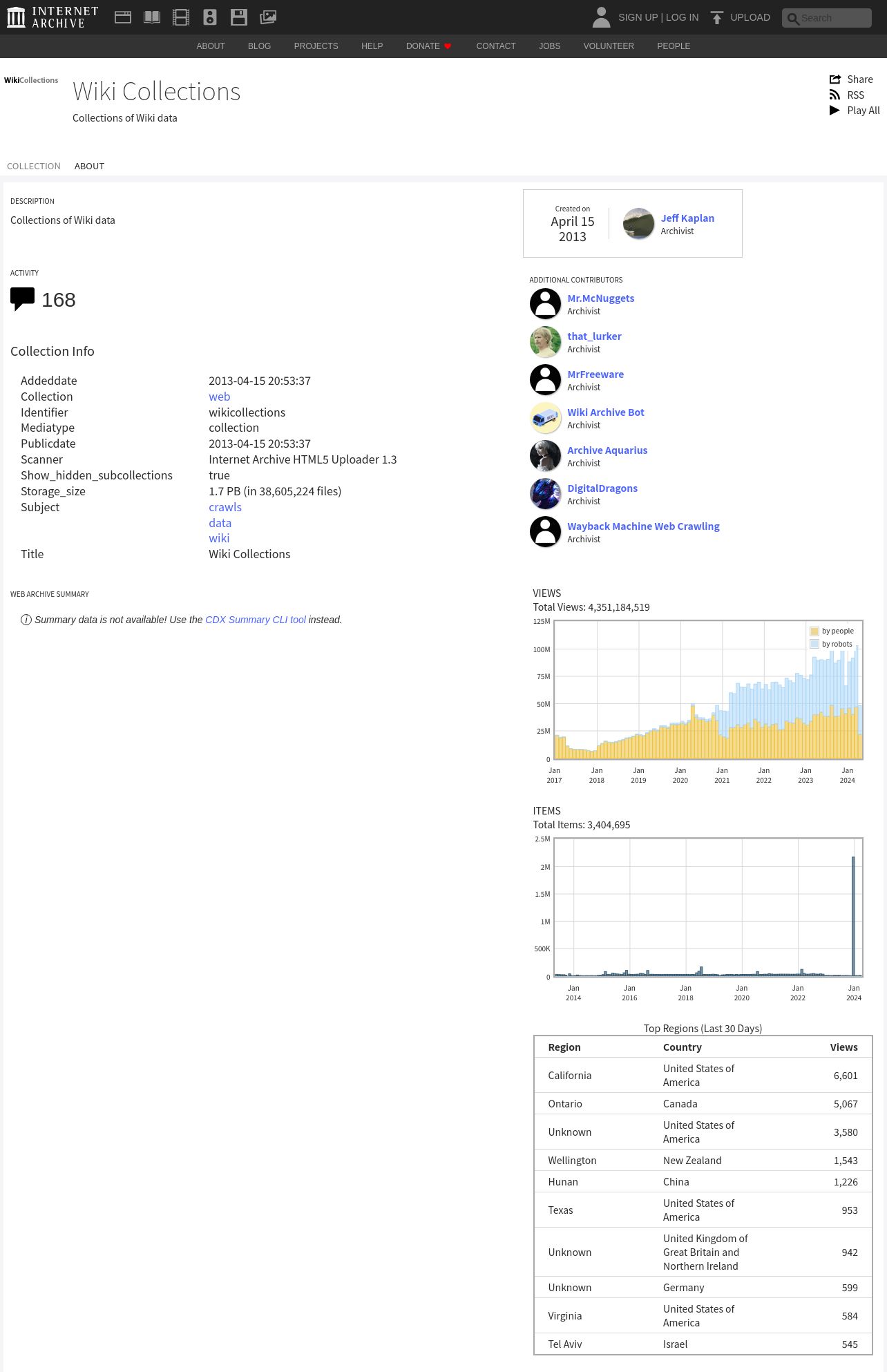
Task: Click the Views column header
Action: 843,1047
